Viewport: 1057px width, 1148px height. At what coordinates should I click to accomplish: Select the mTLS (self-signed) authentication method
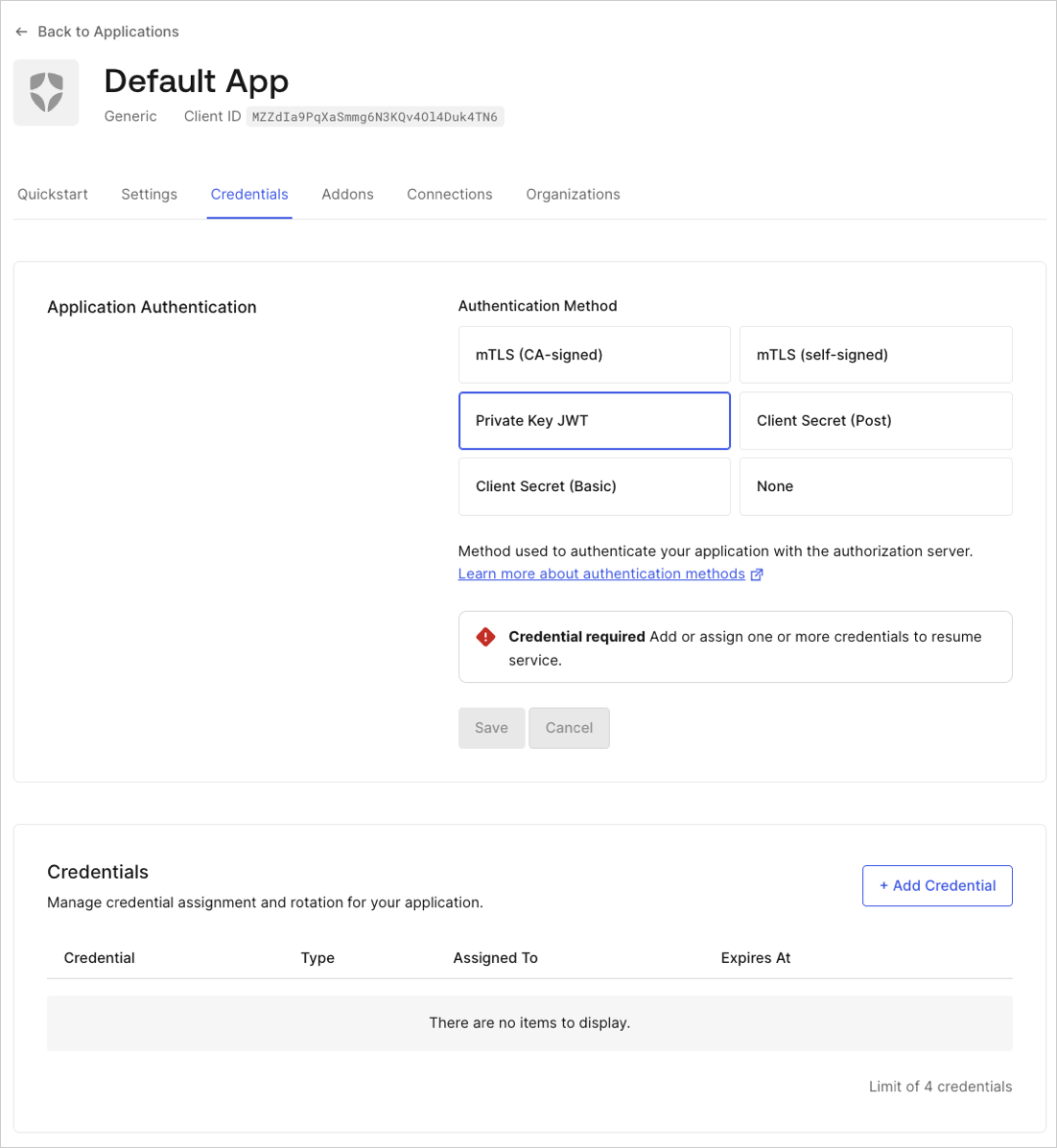(875, 354)
